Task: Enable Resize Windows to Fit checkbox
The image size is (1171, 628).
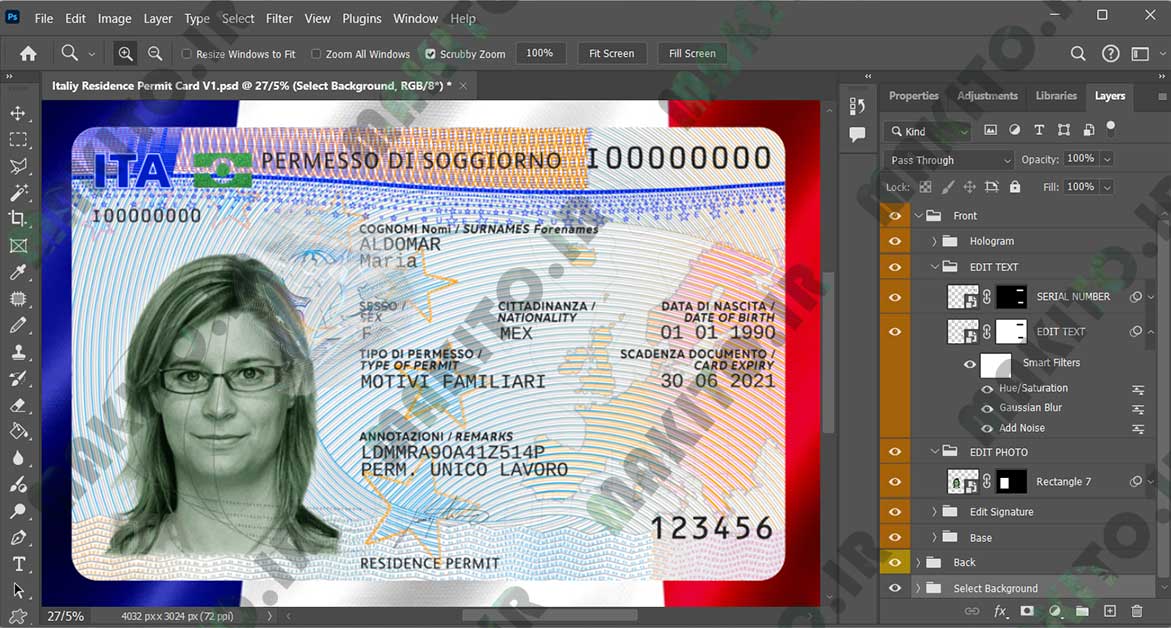Action: pyautogui.click(x=187, y=54)
